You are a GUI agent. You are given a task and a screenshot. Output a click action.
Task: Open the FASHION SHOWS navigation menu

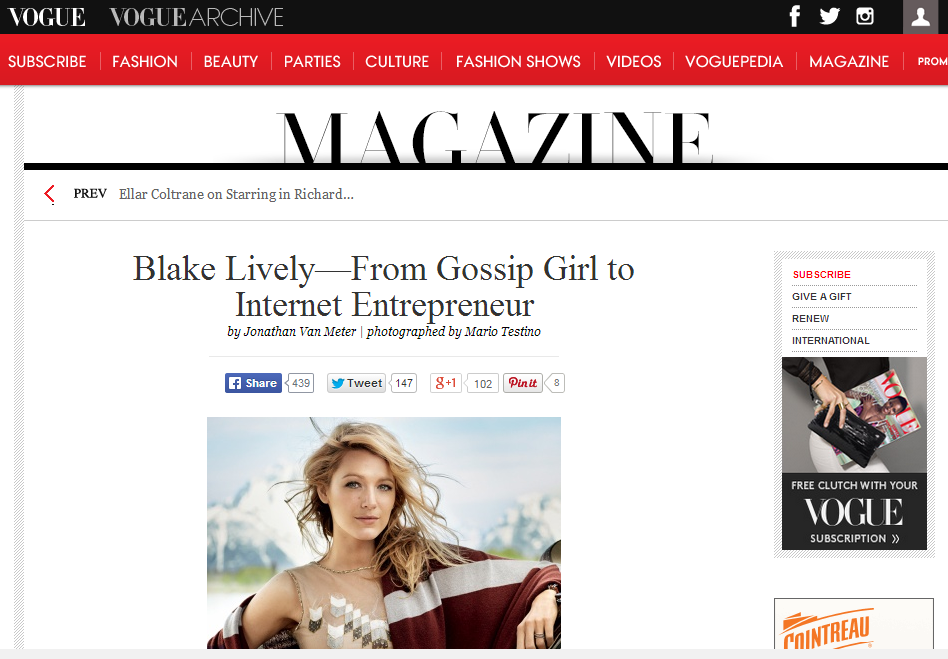coord(518,62)
